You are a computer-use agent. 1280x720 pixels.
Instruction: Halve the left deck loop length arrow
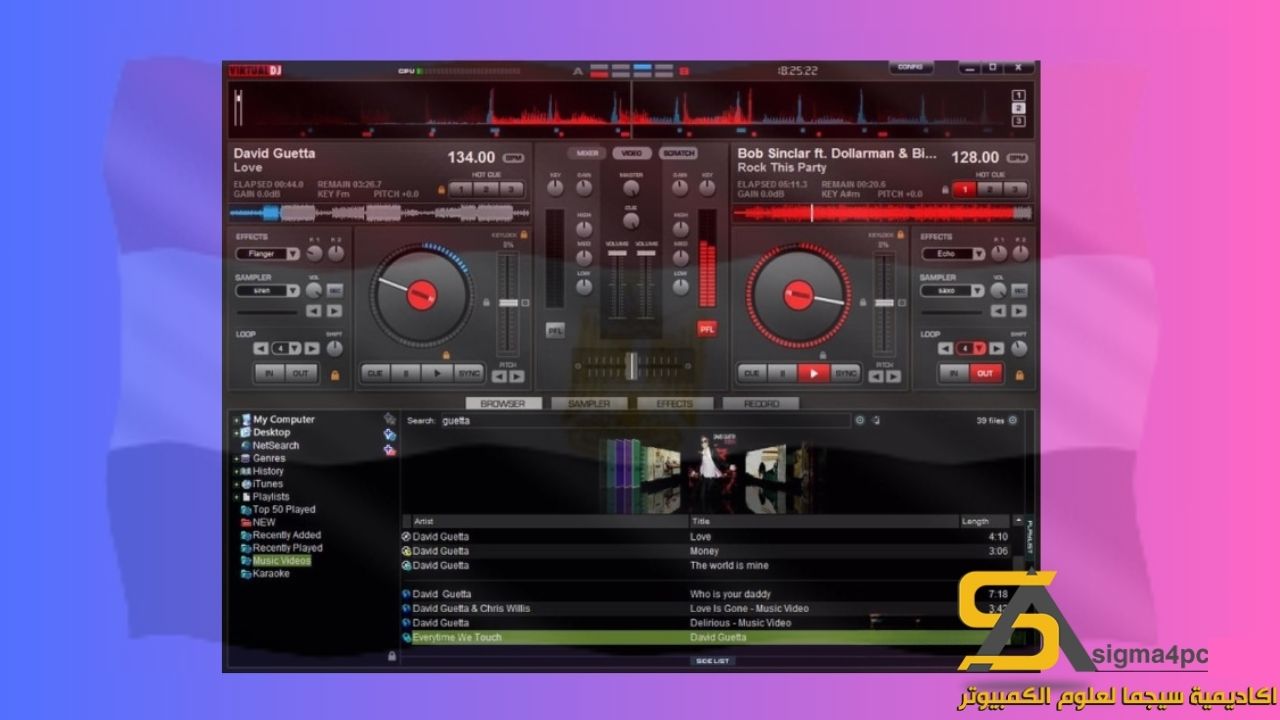click(x=260, y=348)
